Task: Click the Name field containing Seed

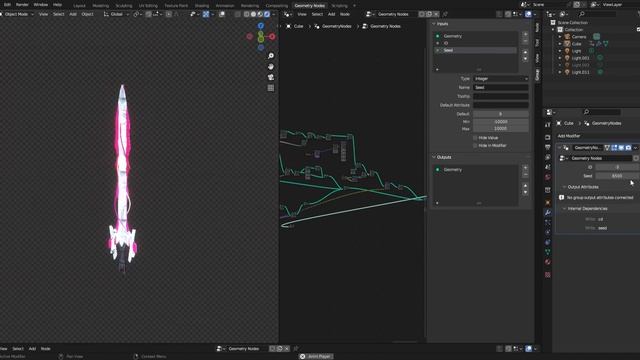Action: click(501, 87)
